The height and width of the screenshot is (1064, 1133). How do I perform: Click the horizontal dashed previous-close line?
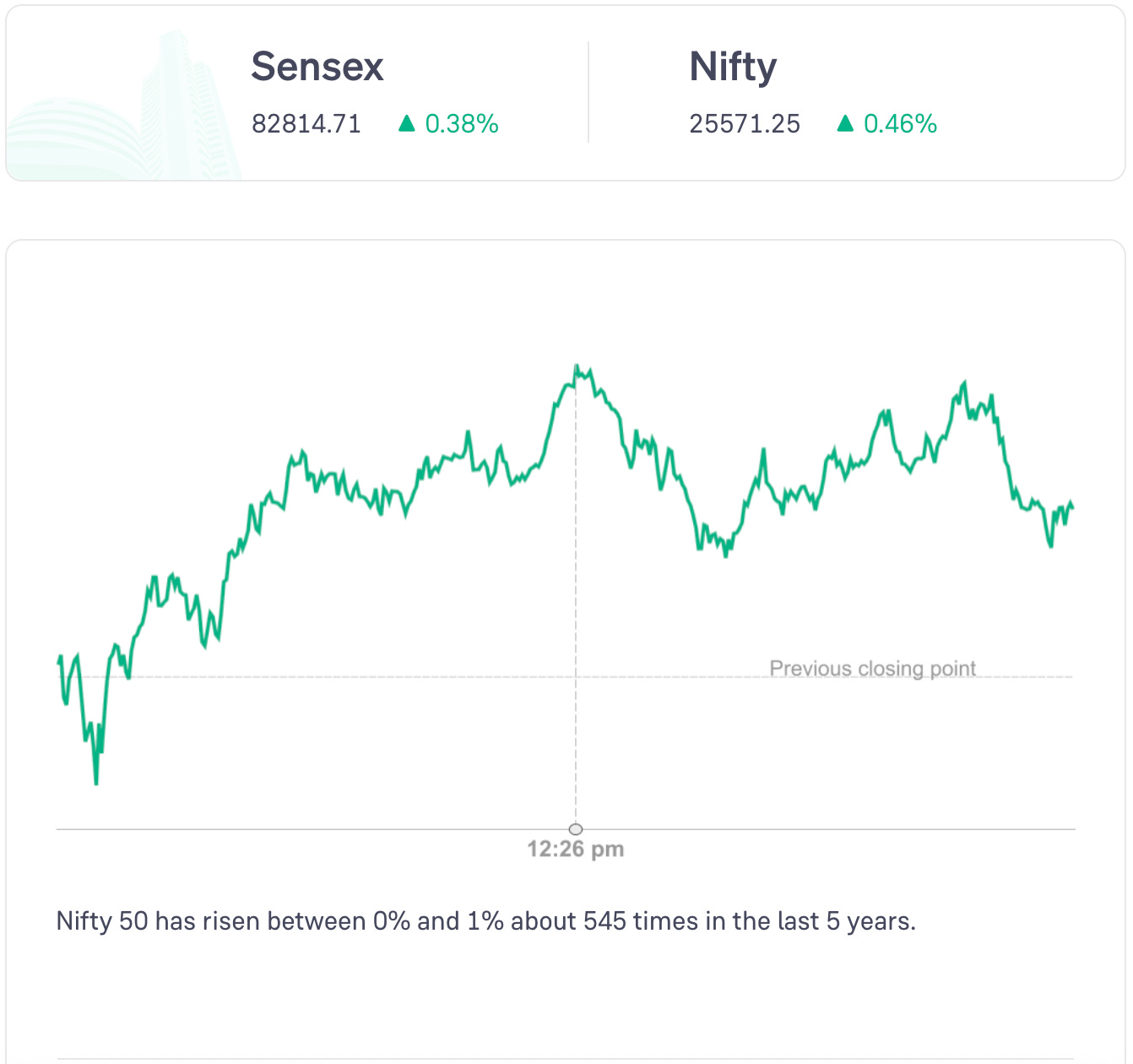click(422, 676)
